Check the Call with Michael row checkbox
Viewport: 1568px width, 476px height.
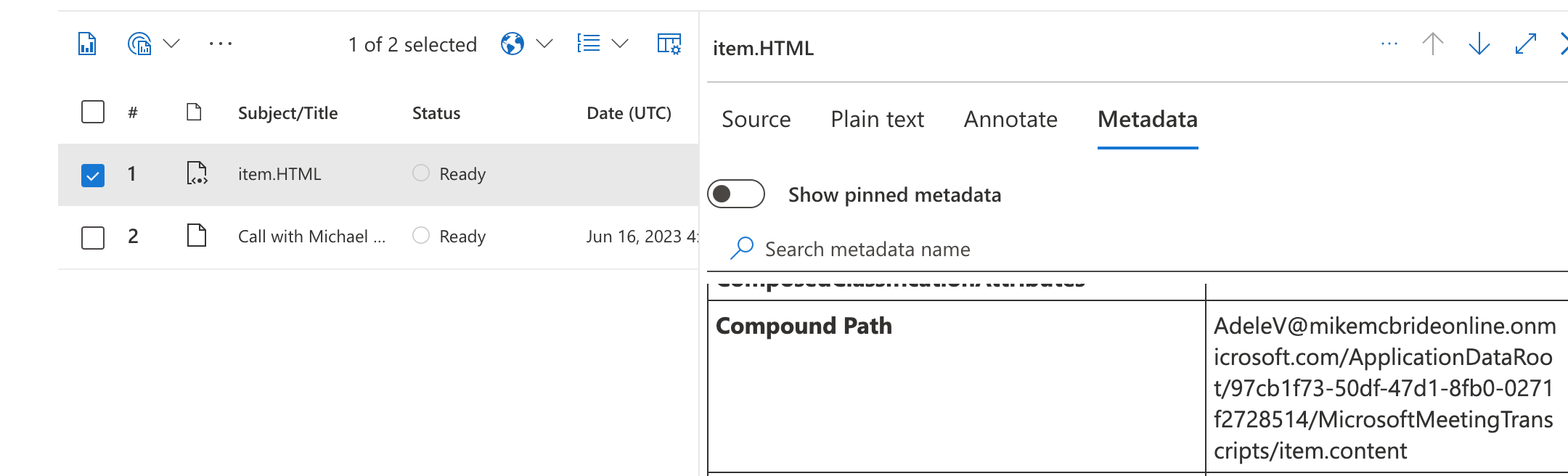[93, 237]
